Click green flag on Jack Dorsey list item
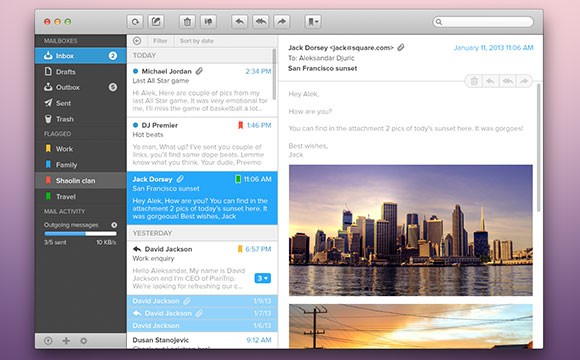The width and height of the screenshot is (580, 360). [x=238, y=179]
